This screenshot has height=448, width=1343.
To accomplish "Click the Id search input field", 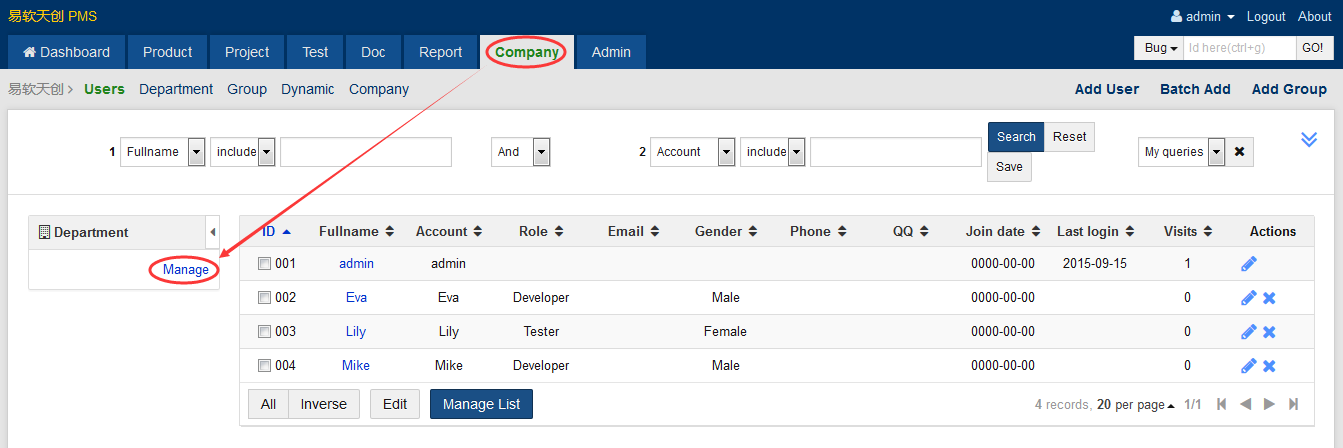I will pyautogui.click(x=1239, y=48).
